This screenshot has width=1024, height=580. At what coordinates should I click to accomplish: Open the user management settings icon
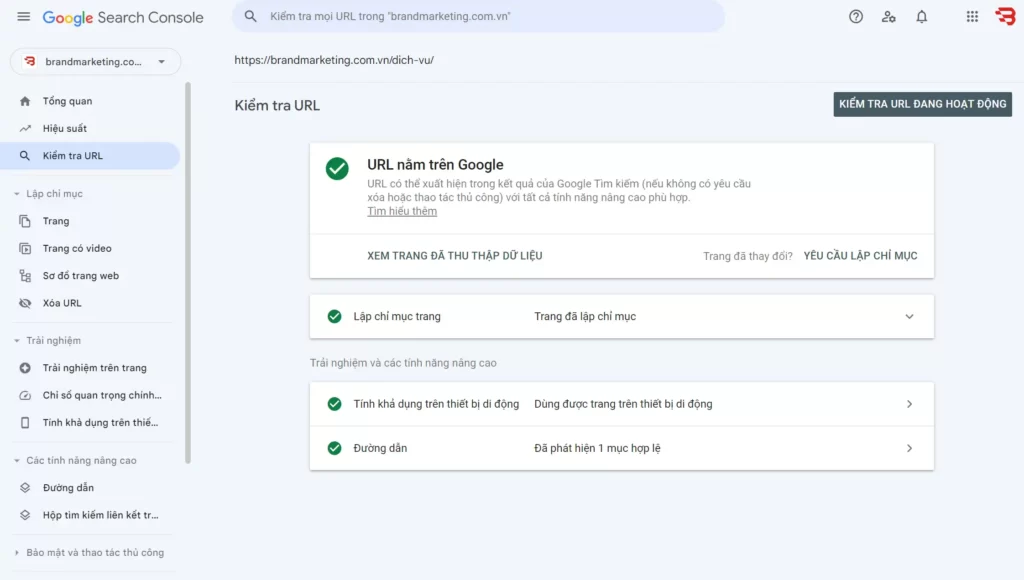click(x=889, y=17)
